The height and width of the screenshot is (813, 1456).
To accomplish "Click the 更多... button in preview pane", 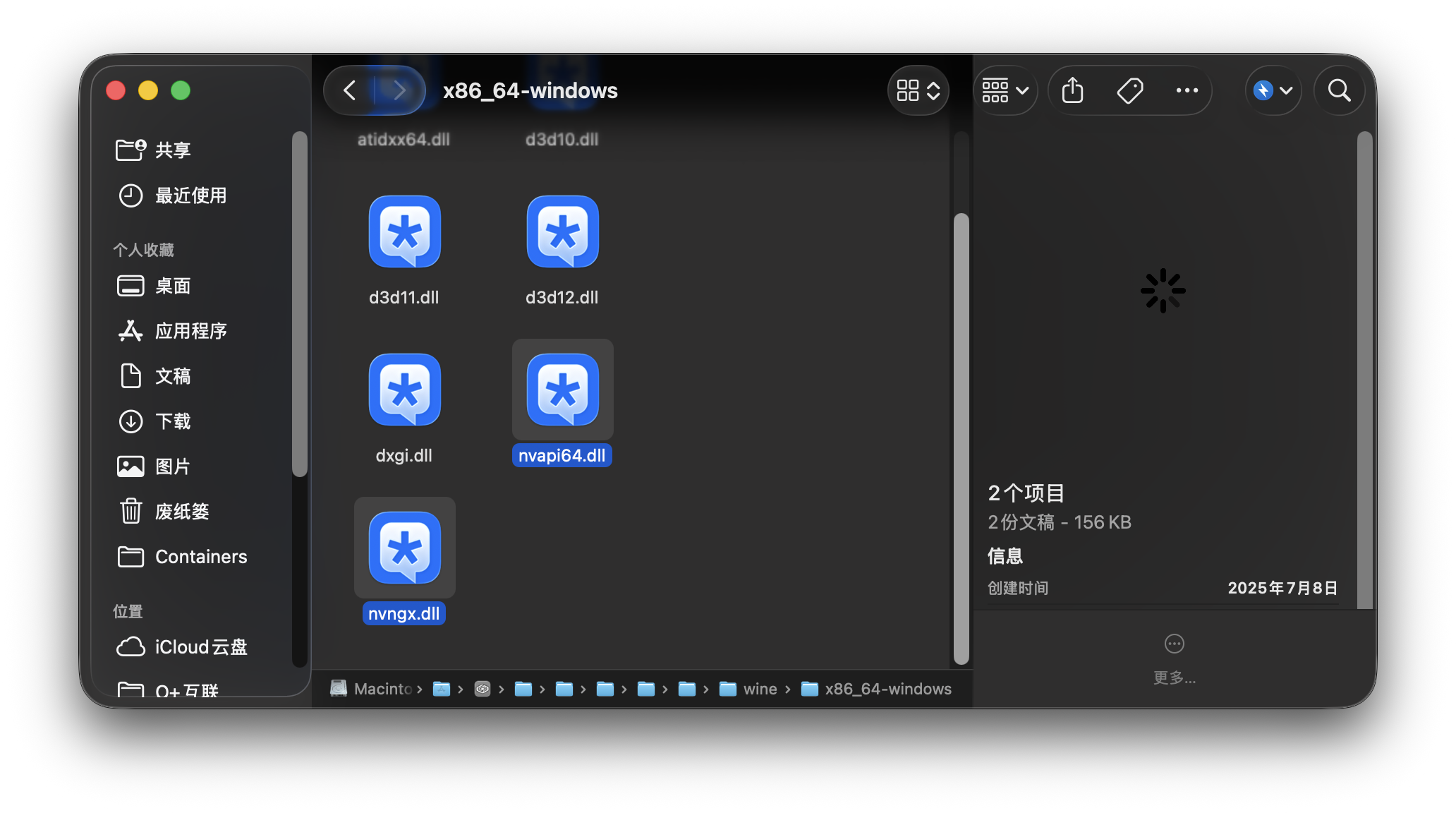I will pos(1174,659).
